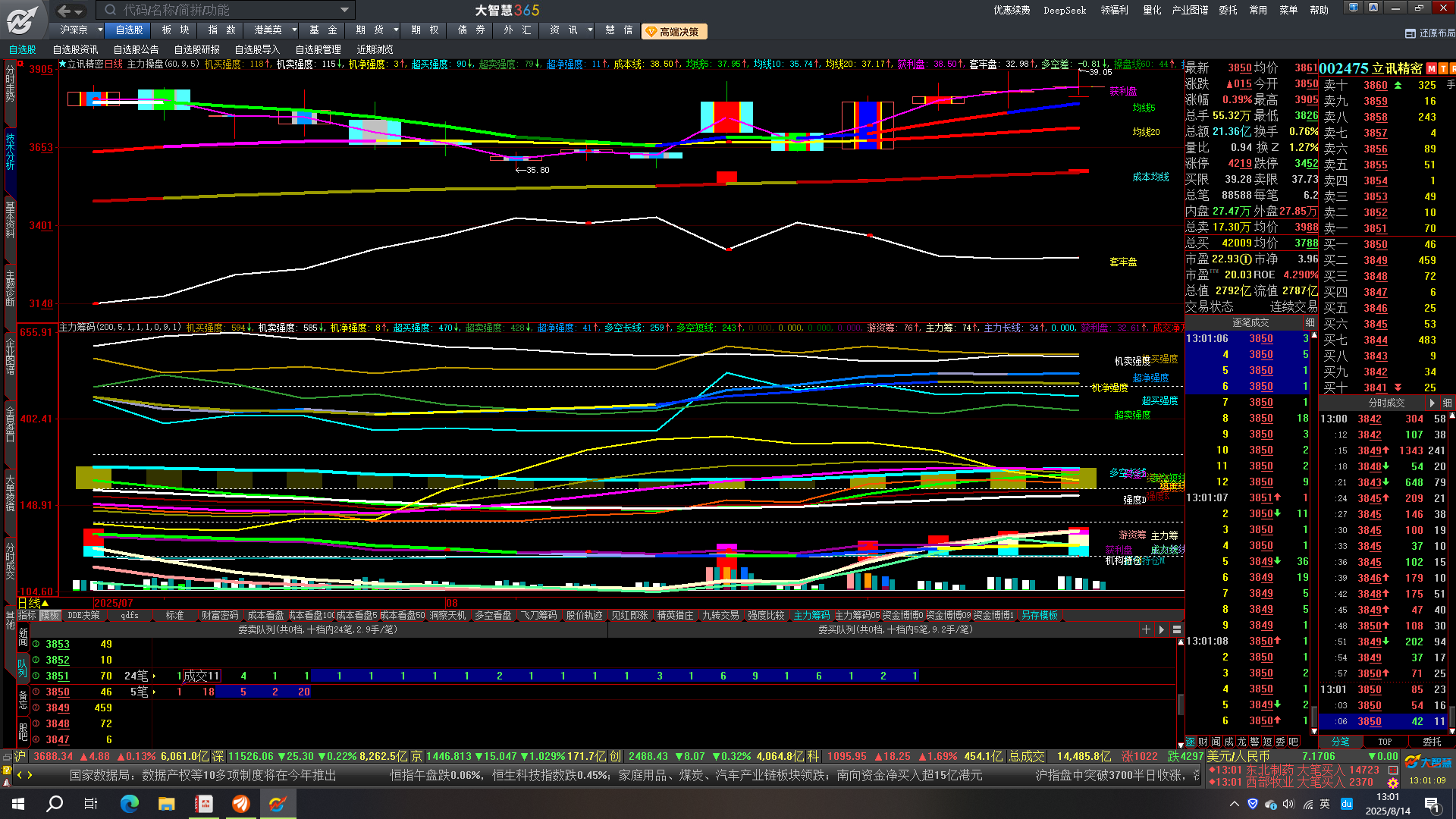
Task: Toggle between 指标 mode at chart bottom
Action: (27, 616)
